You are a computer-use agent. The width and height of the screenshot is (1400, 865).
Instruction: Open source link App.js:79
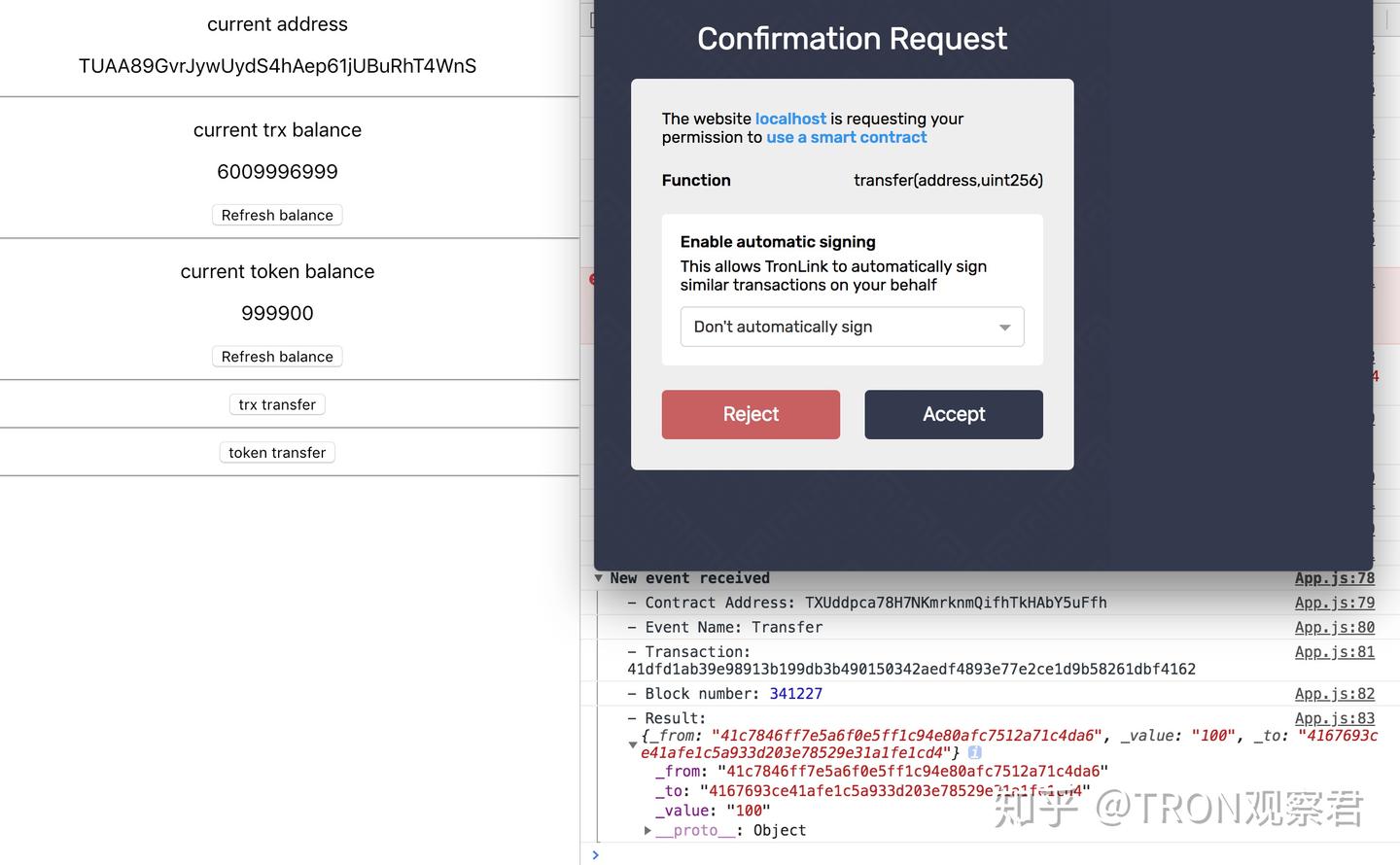pos(1334,603)
